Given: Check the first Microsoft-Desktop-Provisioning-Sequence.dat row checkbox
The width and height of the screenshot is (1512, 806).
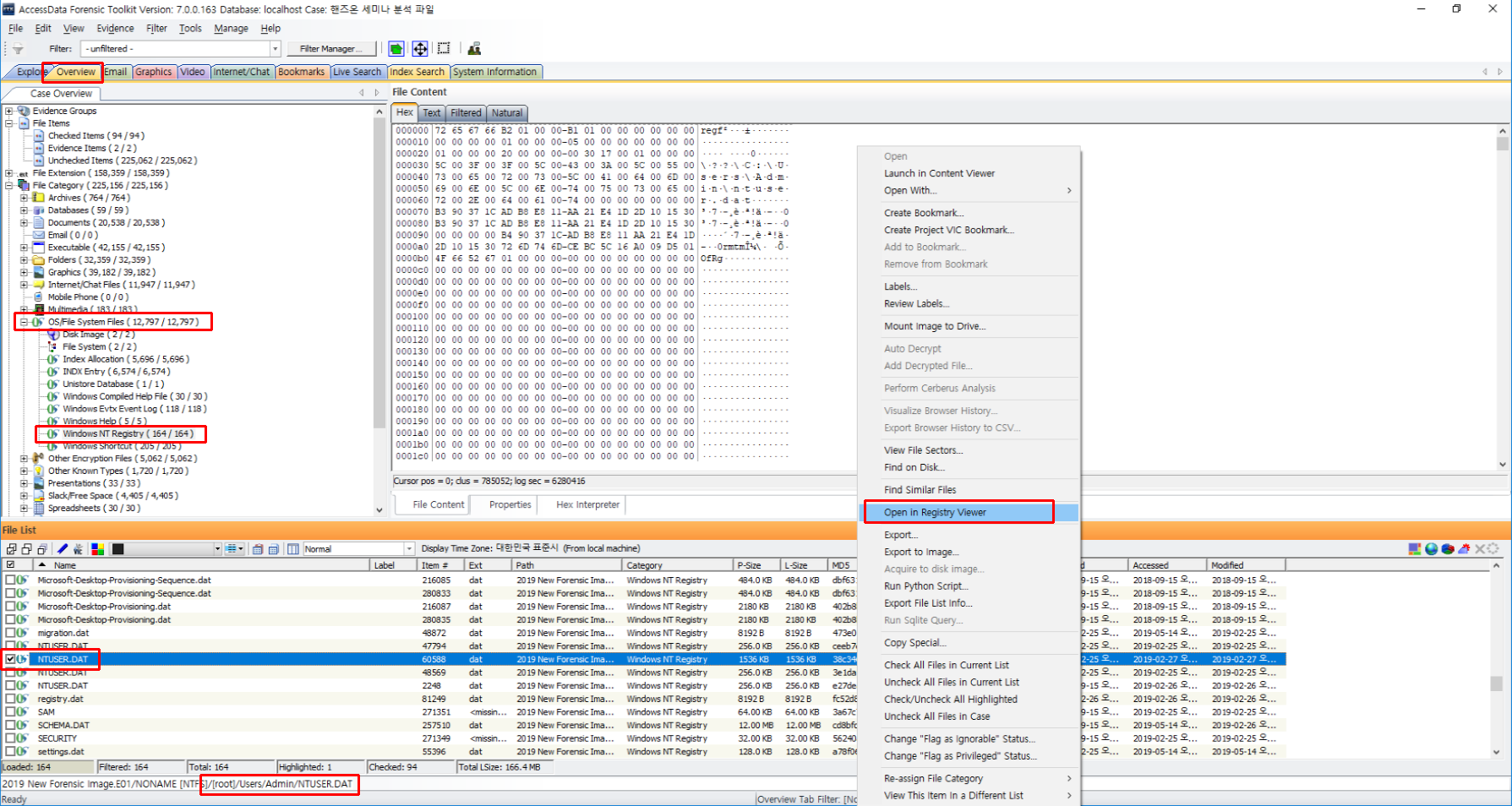Looking at the screenshot, I should pyautogui.click(x=10, y=580).
